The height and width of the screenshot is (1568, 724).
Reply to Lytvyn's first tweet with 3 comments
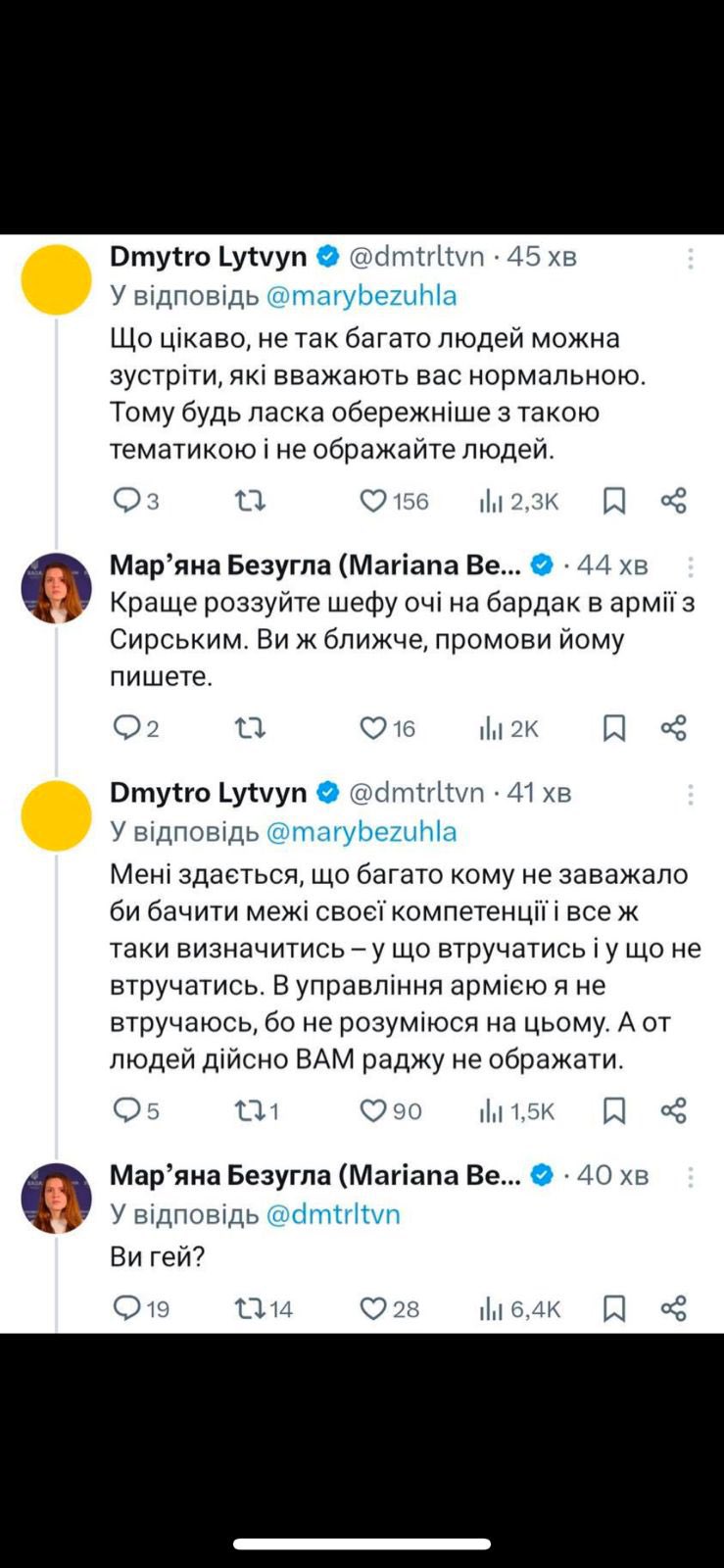pyautogui.click(x=128, y=502)
